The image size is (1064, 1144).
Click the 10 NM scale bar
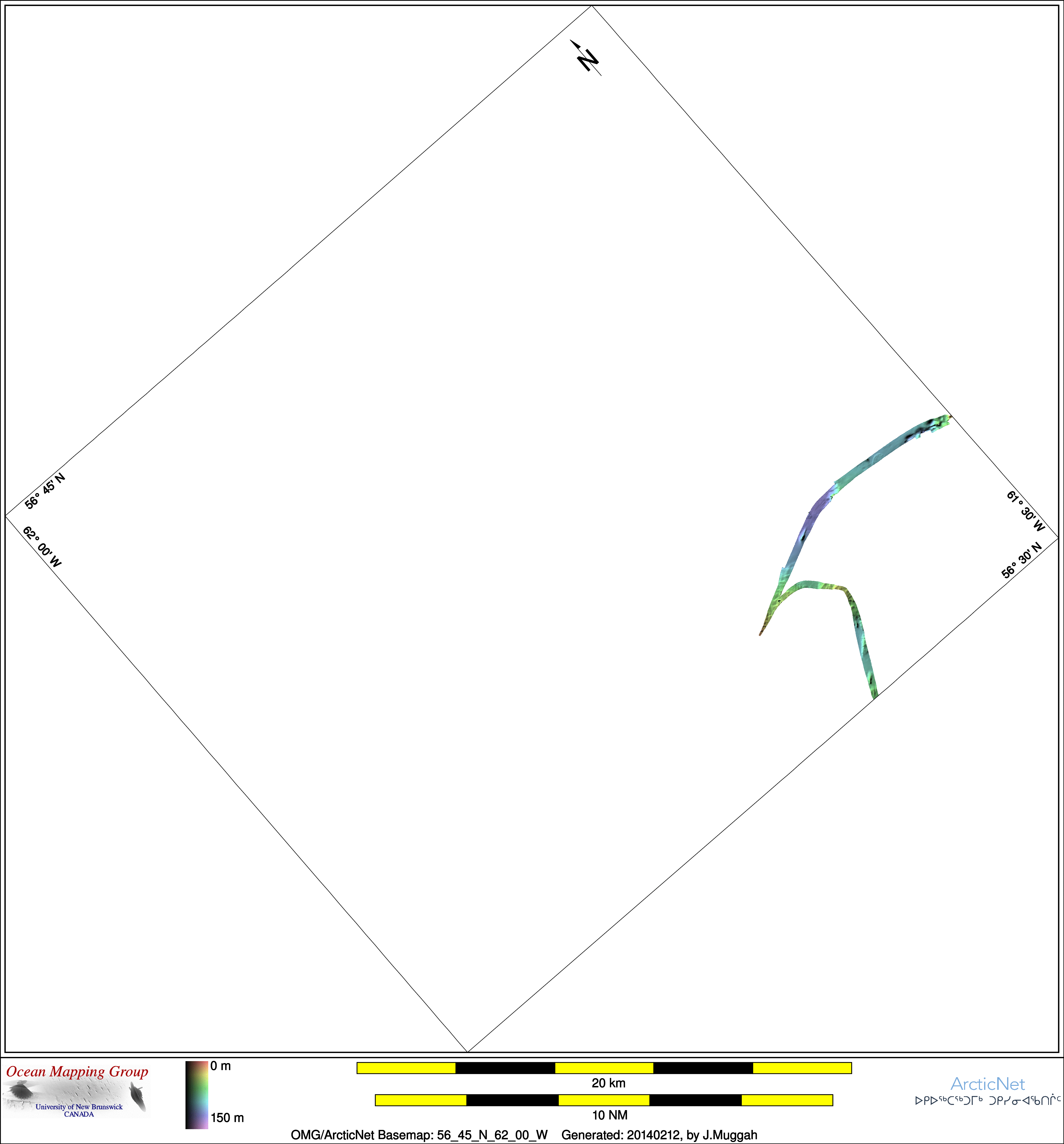click(x=604, y=1100)
